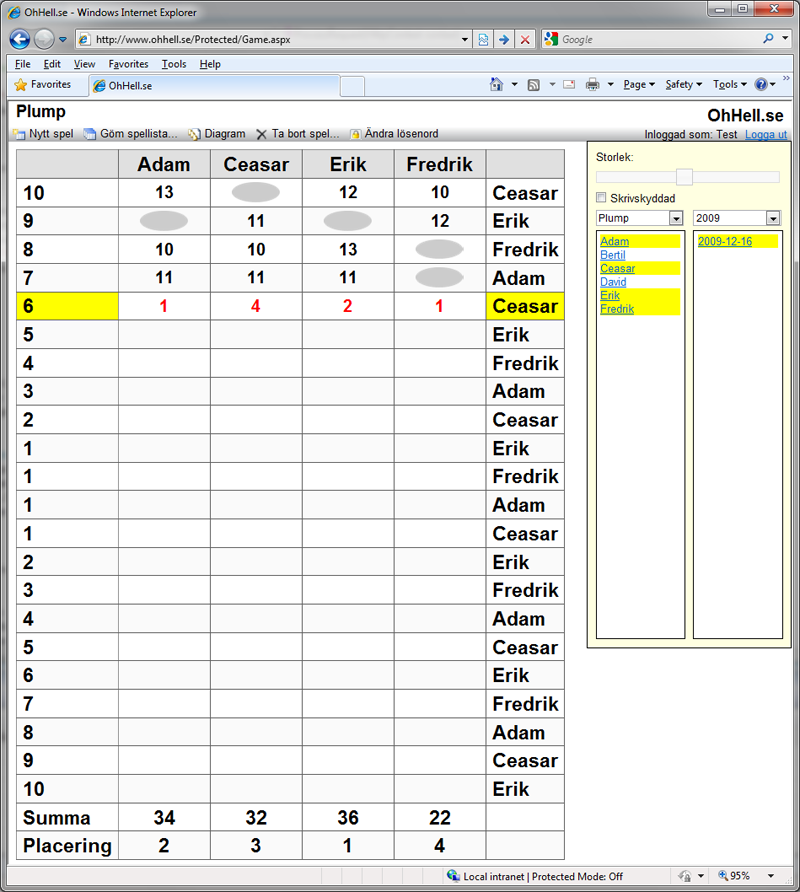
Task: Click the Göm spellista icon
Action: pyautogui.click(x=90, y=134)
